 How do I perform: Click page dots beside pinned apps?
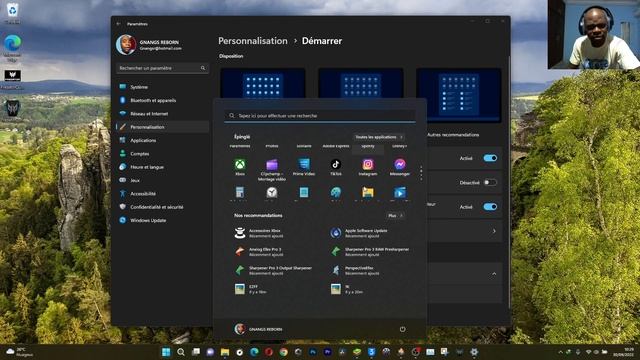point(421,173)
